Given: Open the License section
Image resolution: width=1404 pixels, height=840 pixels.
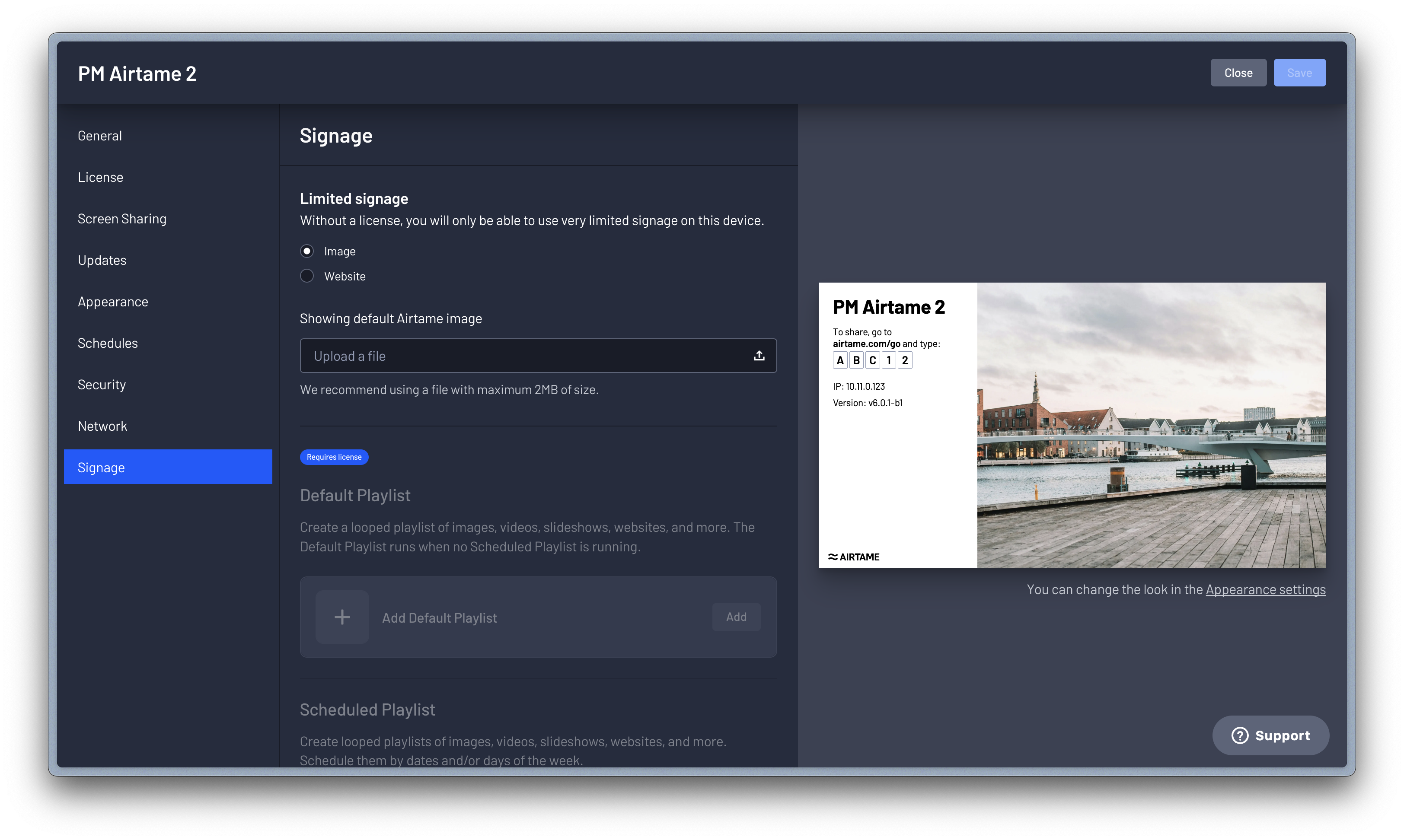Looking at the screenshot, I should (168, 177).
